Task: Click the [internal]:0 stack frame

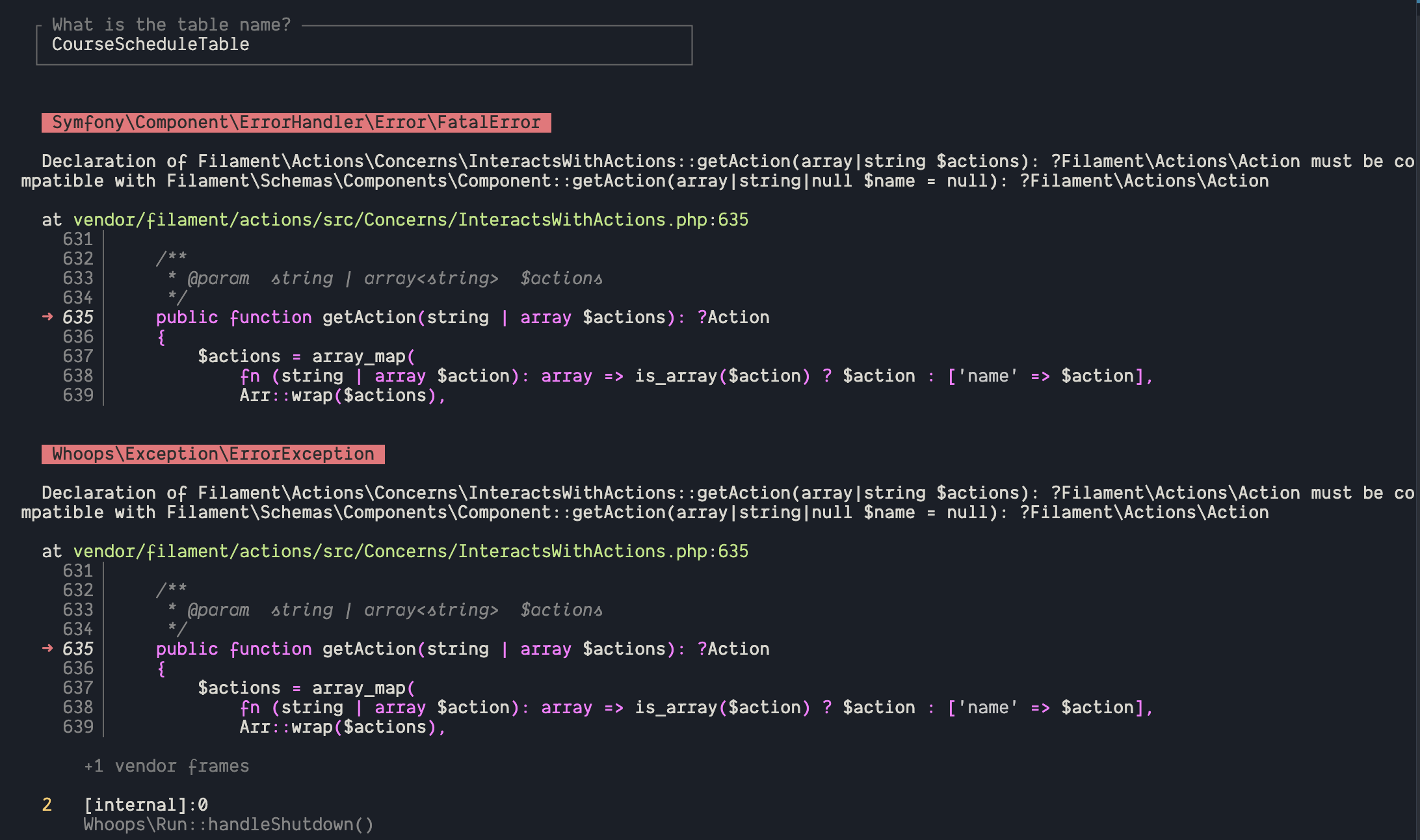Action: (146, 806)
